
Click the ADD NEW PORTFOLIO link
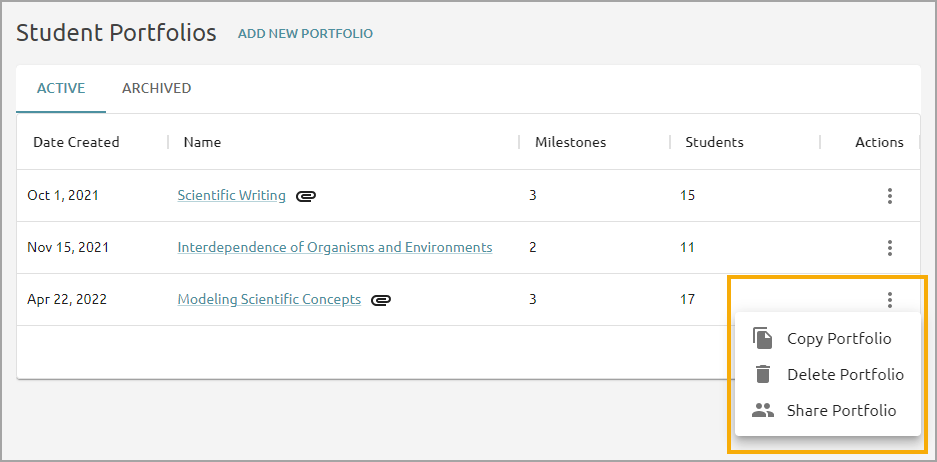point(305,33)
